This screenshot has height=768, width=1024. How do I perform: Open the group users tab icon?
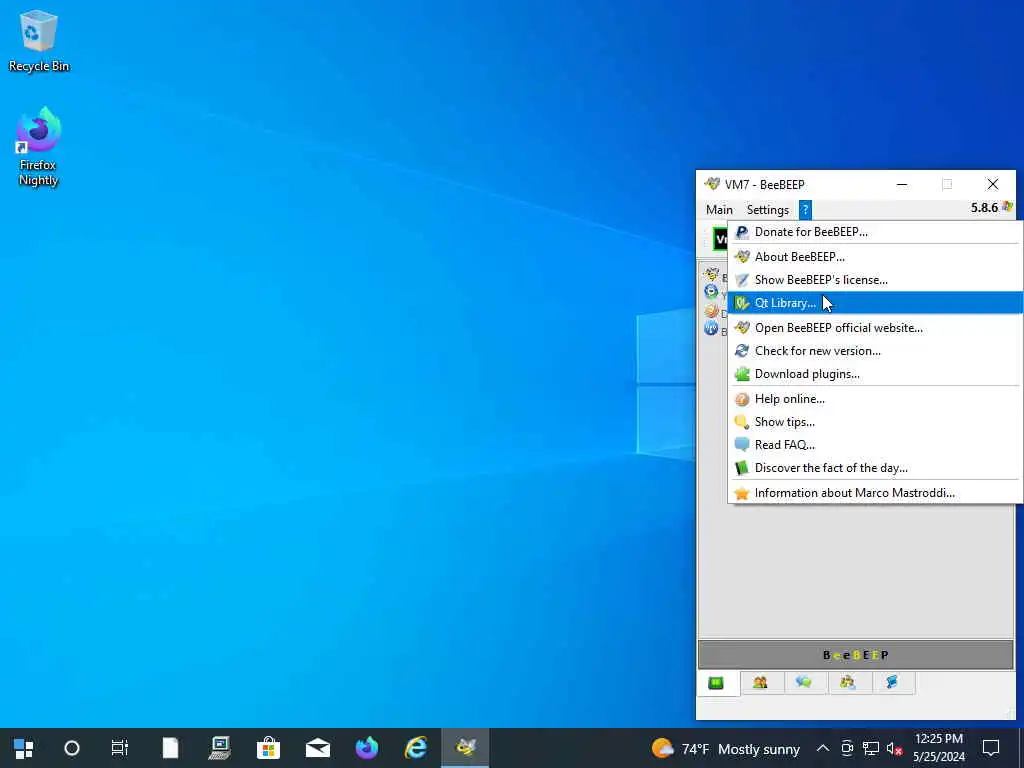coord(848,682)
